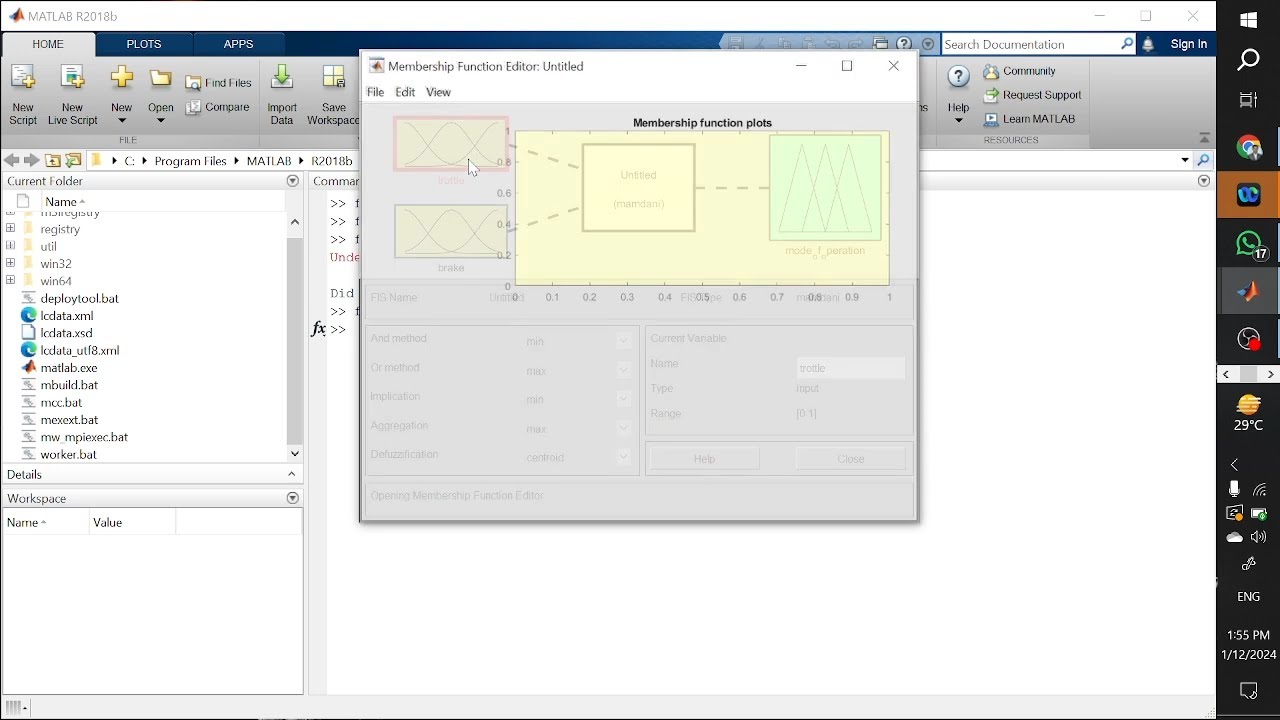Expand the win64 folder
This screenshot has height=720, width=1280.
(x=10, y=281)
